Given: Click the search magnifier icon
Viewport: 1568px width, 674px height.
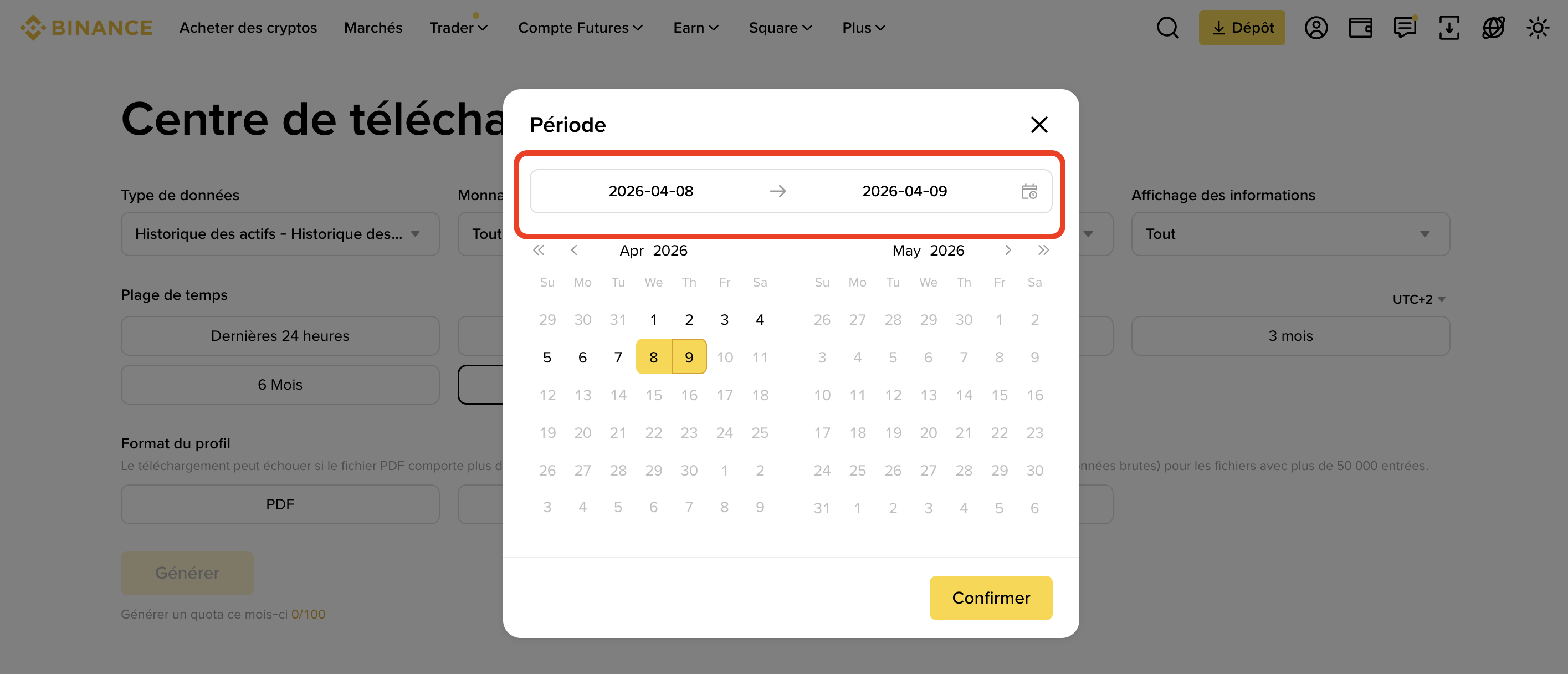Looking at the screenshot, I should point(1167,28).
